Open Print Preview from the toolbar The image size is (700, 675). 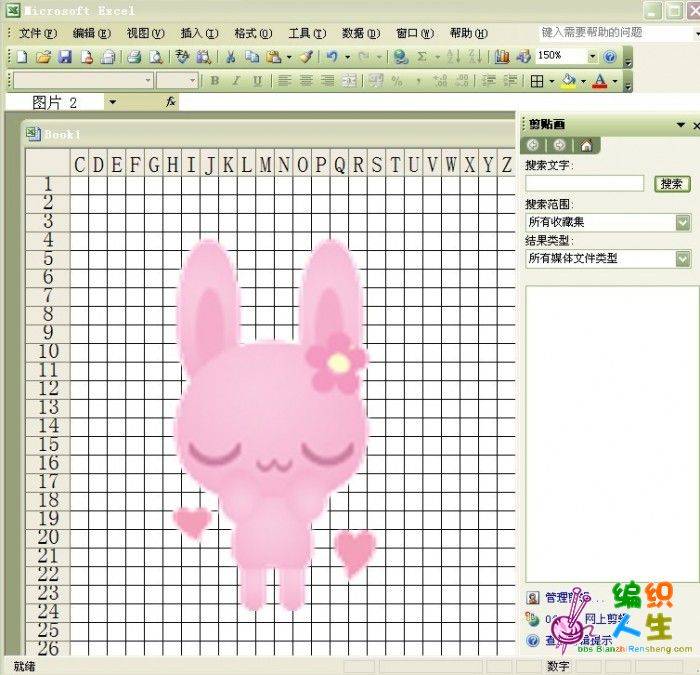[x=156, y=57]
